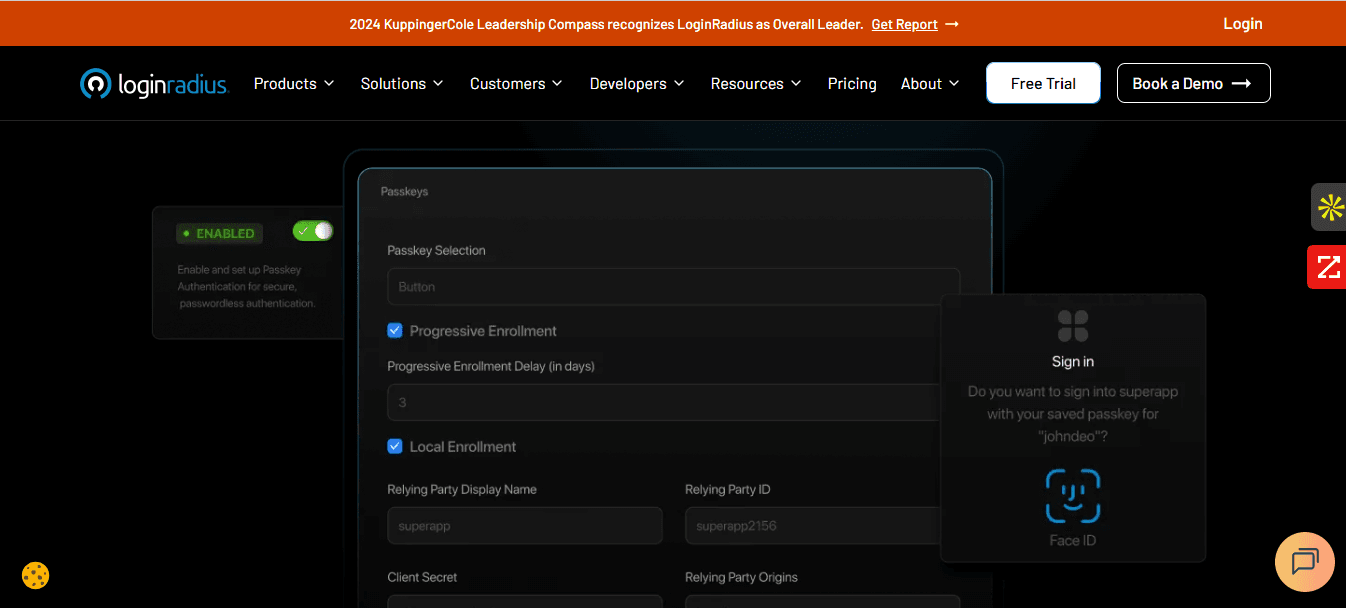1346x608 pixels.
Task: Click the Free Trial button
Action: (1043, 83)
